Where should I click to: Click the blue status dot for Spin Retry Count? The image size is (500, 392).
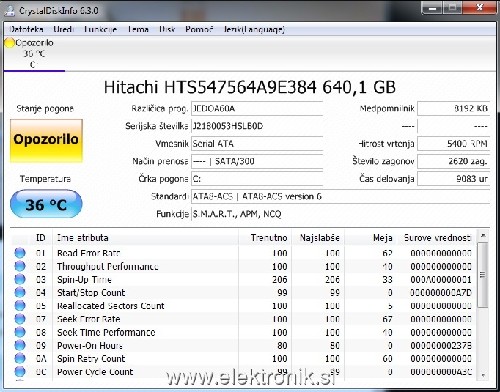(x=20, y=358)
